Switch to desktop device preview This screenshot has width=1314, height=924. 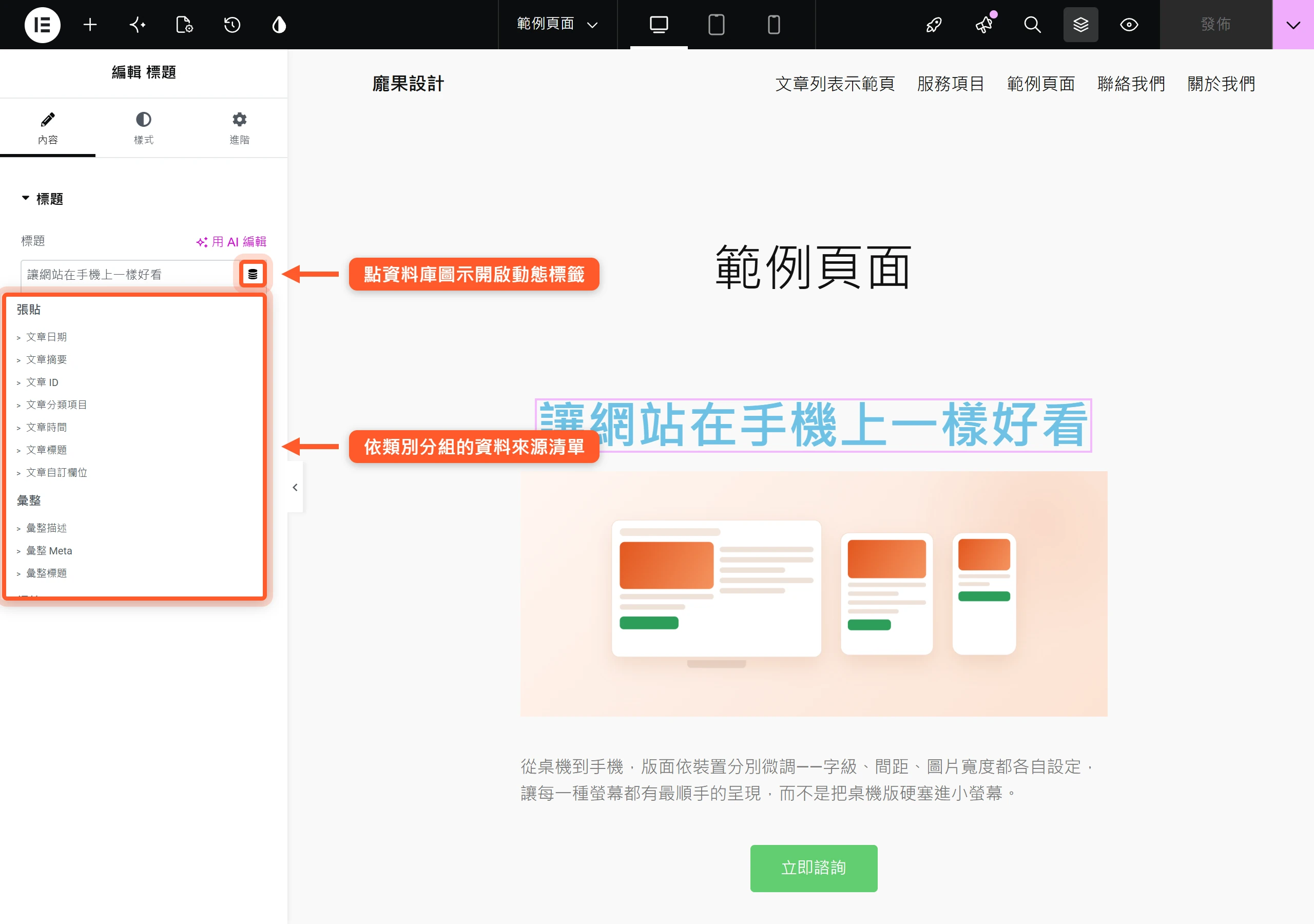(x=659, y=25)
